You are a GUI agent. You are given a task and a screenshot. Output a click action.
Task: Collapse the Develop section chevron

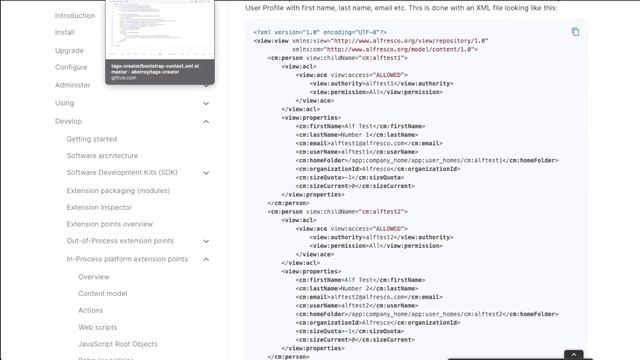206,122
